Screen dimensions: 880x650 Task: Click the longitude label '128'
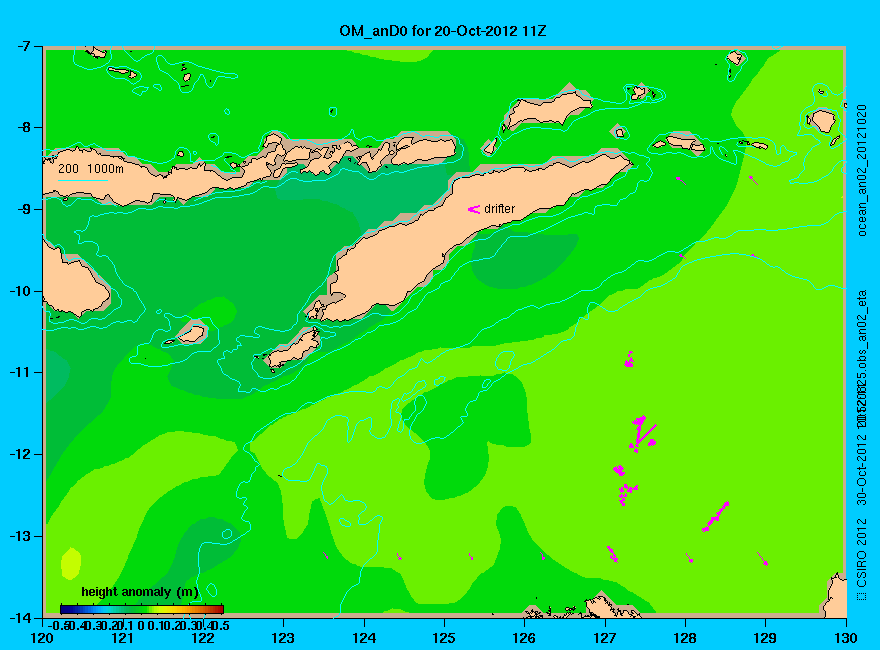tap(685, 638)
